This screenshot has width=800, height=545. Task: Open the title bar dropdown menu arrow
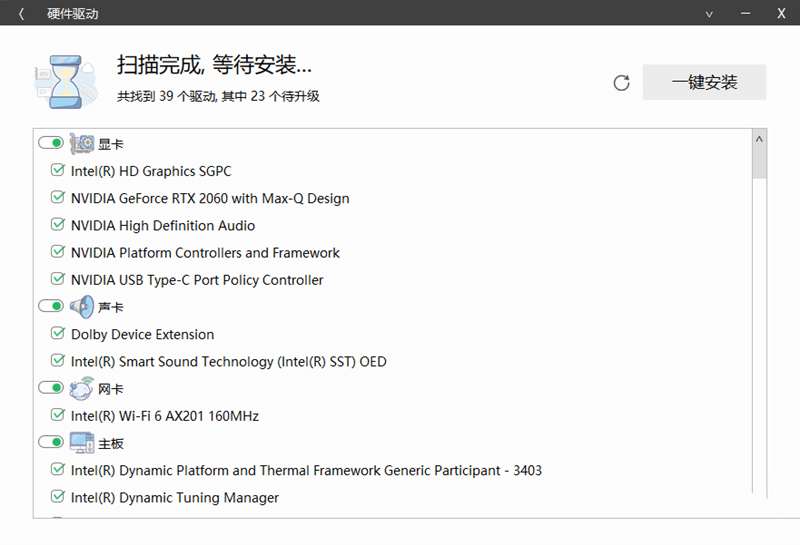point(709,14)
